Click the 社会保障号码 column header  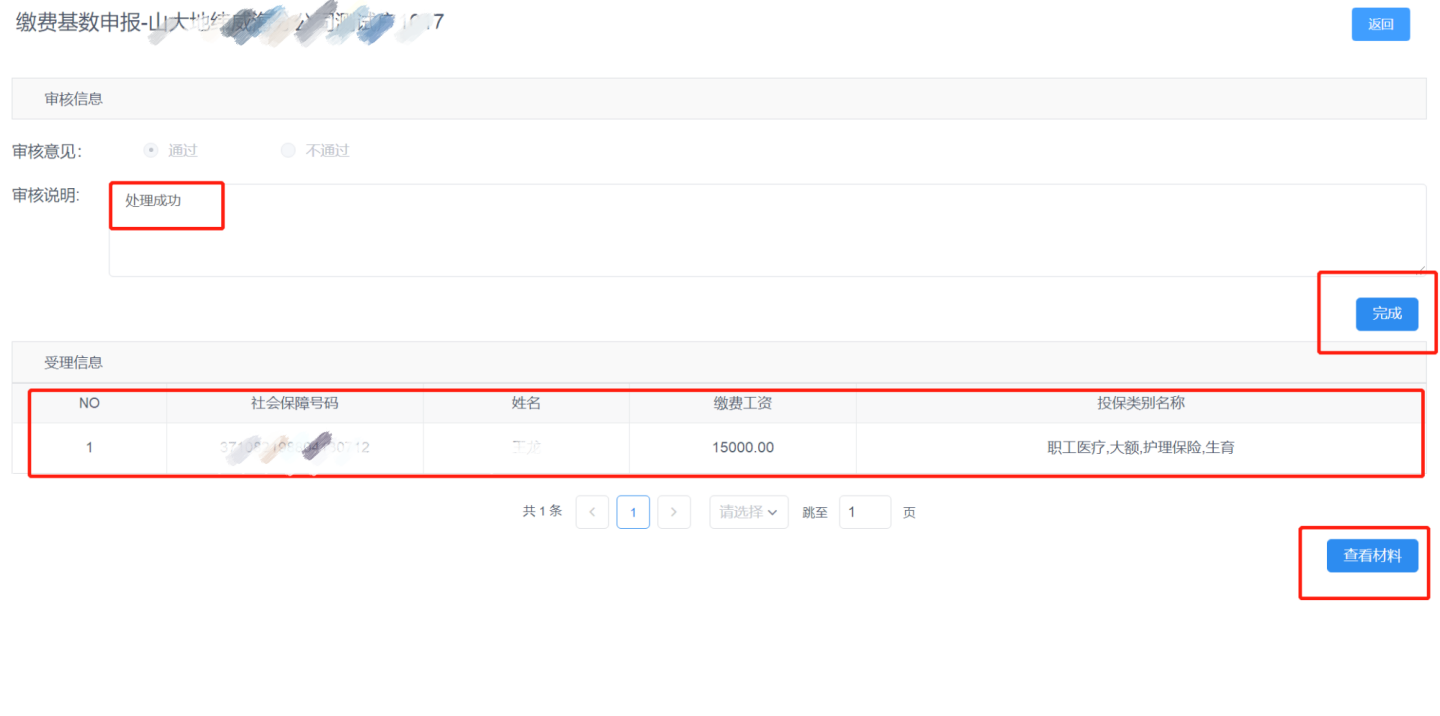pyautogui.click(x=295, y=403)
